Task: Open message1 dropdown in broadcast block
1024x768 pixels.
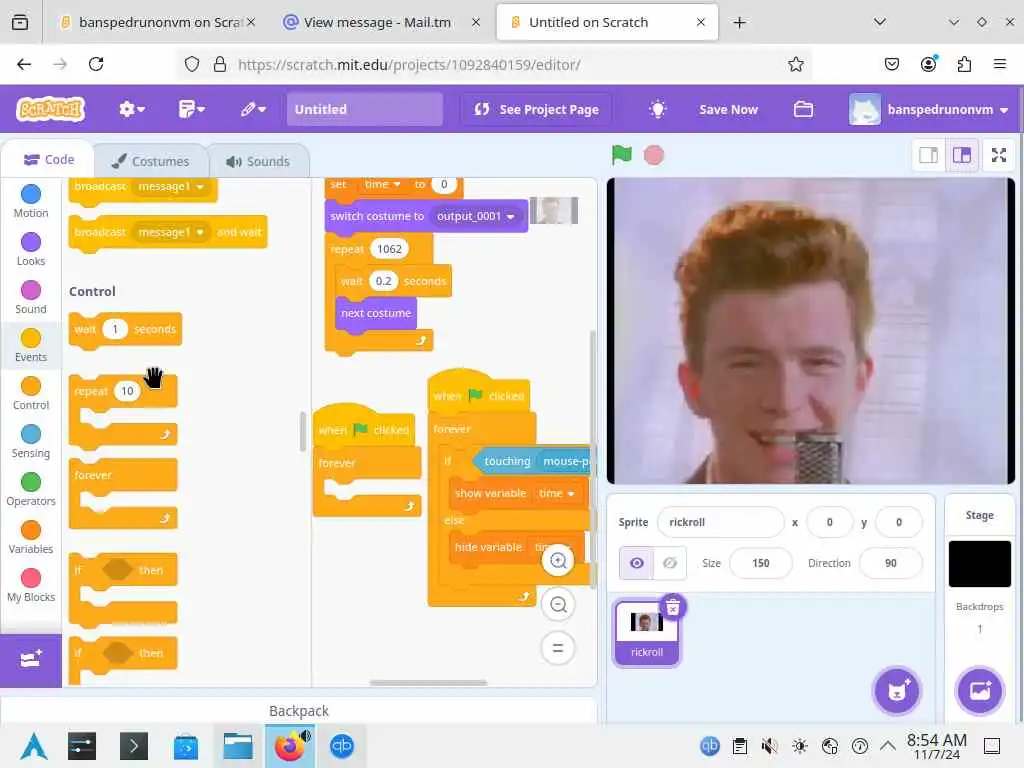Action: pyautogui.click(x=171, y=187)
